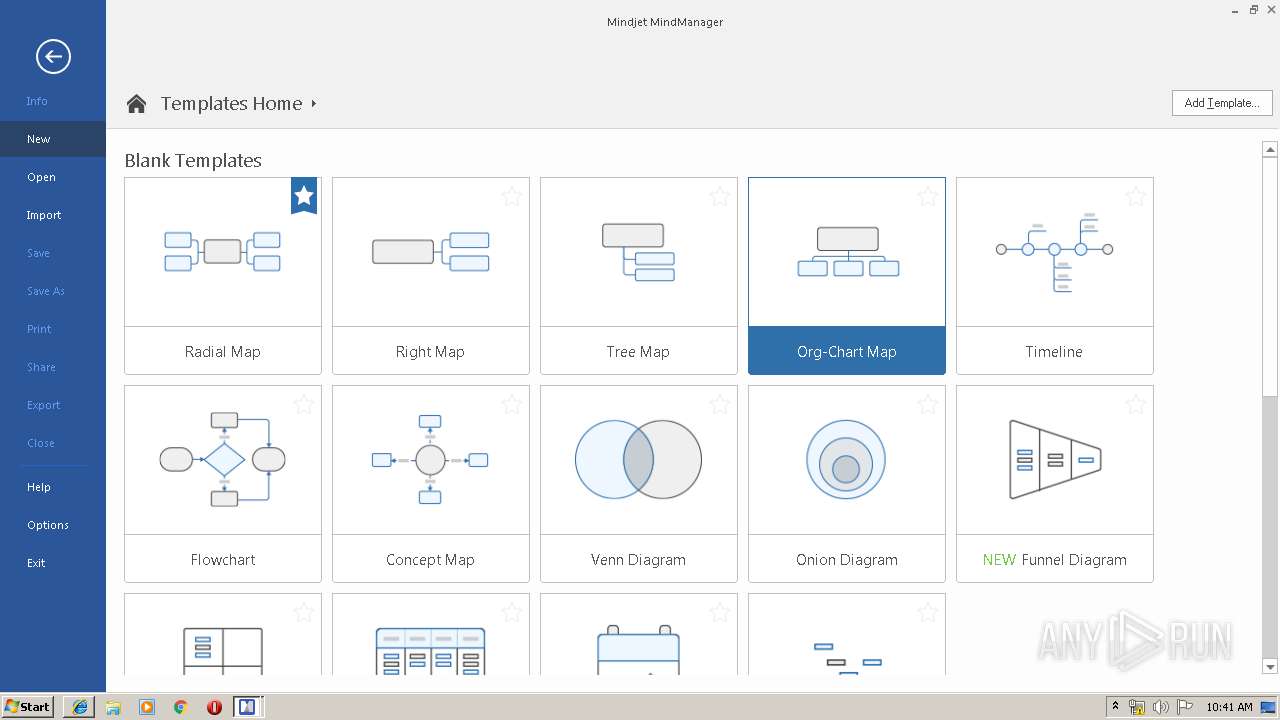
Task: Click Exit in the sidebar
Action: (36, 563)
